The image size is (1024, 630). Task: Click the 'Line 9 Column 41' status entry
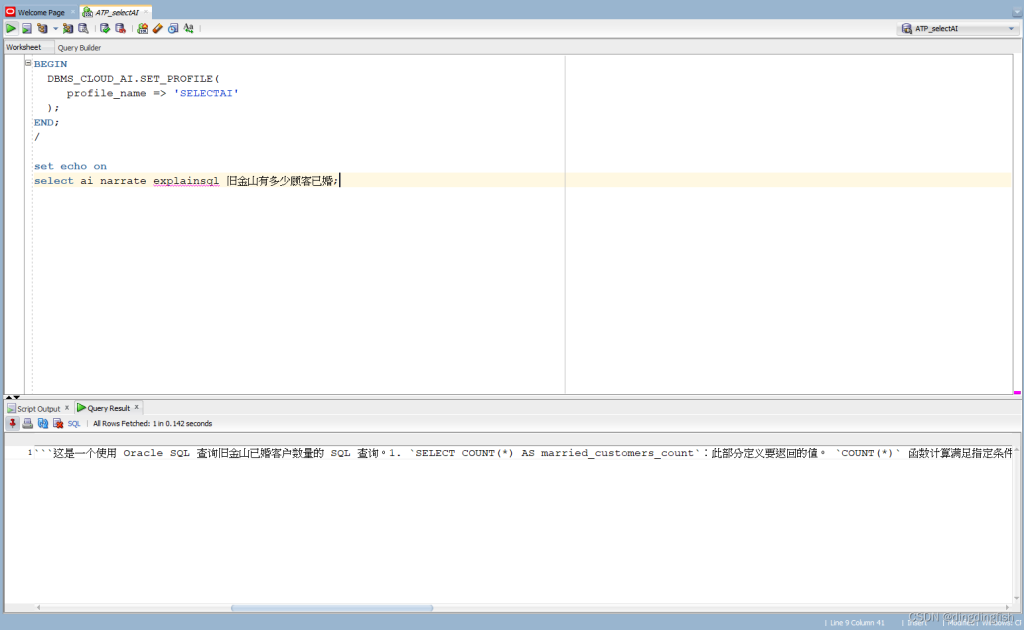(857, 623)
